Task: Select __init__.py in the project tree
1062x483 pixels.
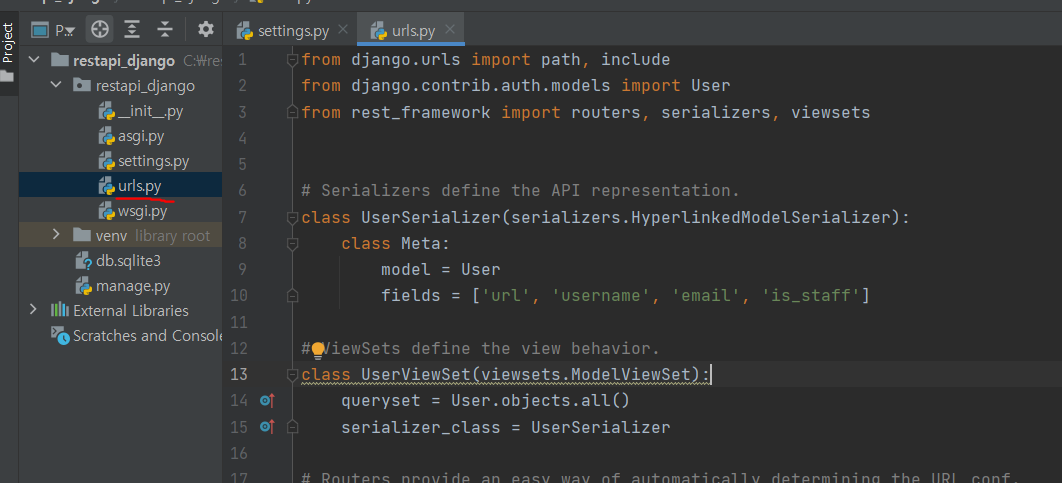Action: tap(150, 111)
